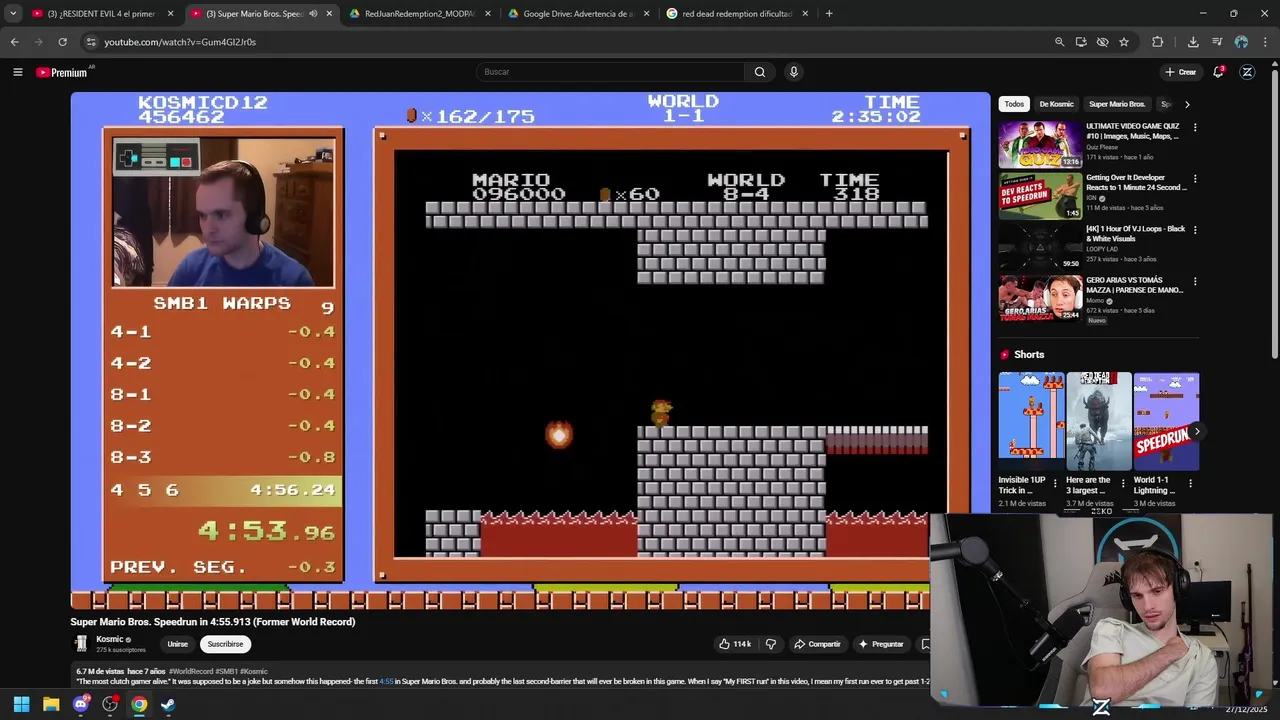1280x720 pixels.
Task: Mute the Super Mario Bros. tab audio
Action: click(313, 14)
